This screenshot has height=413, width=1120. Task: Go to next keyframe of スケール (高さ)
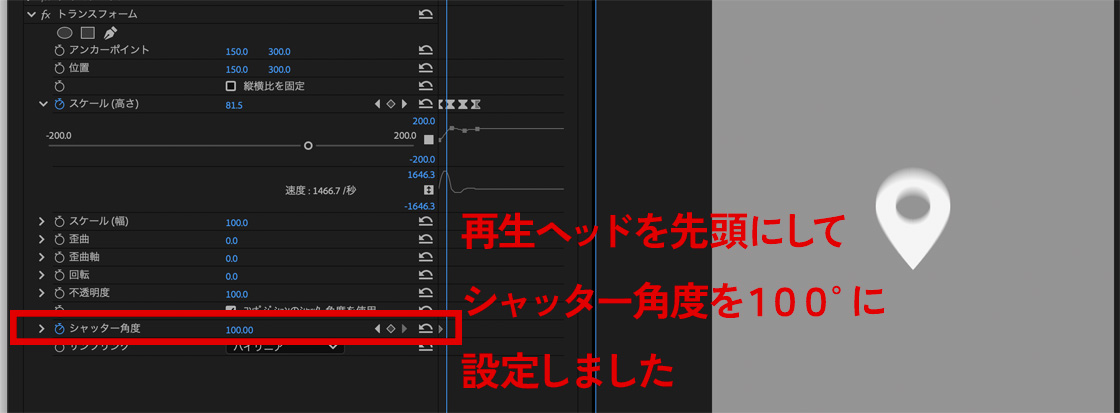[404, 104]
